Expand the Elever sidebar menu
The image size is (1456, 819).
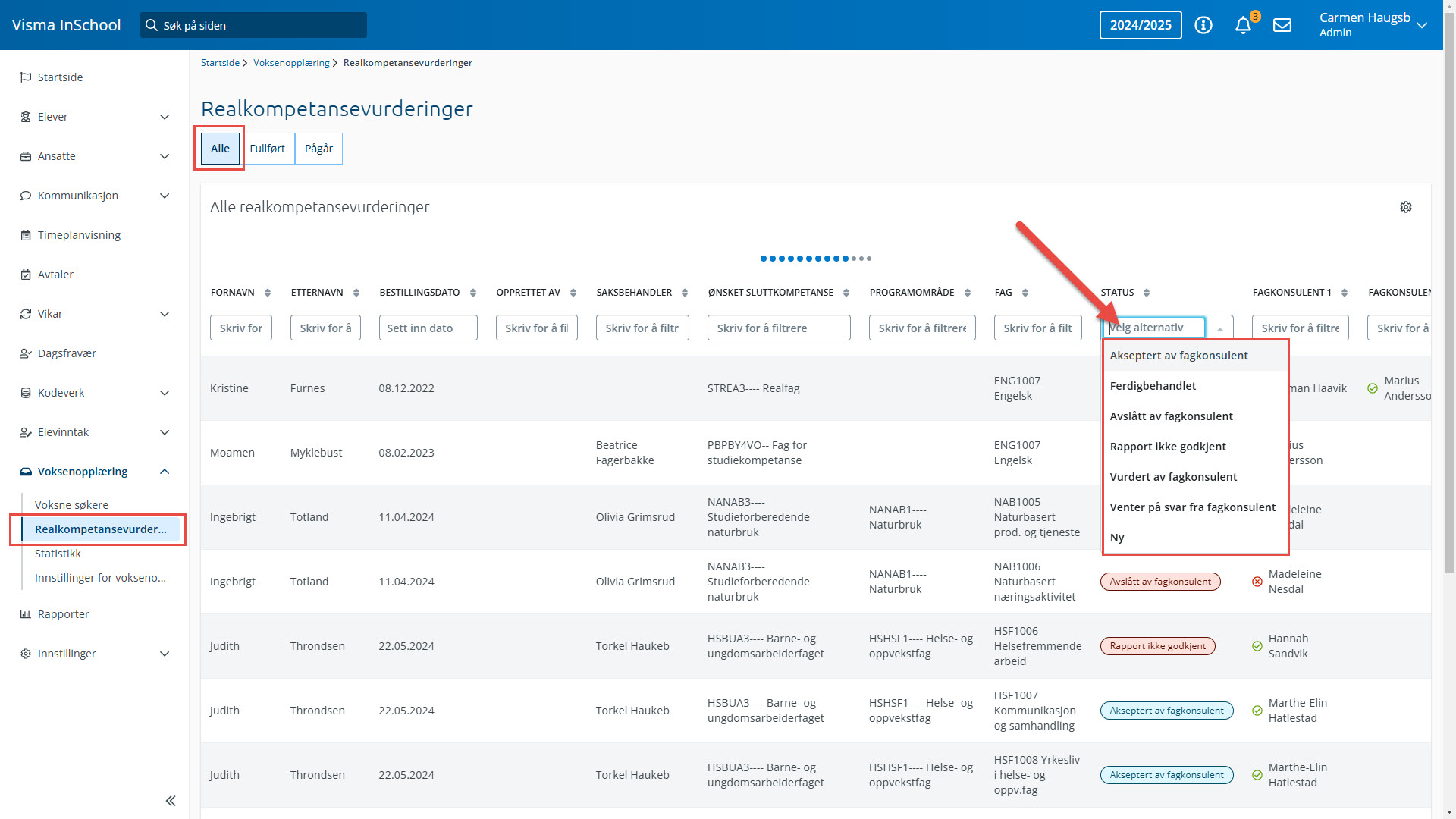[165, 117]
